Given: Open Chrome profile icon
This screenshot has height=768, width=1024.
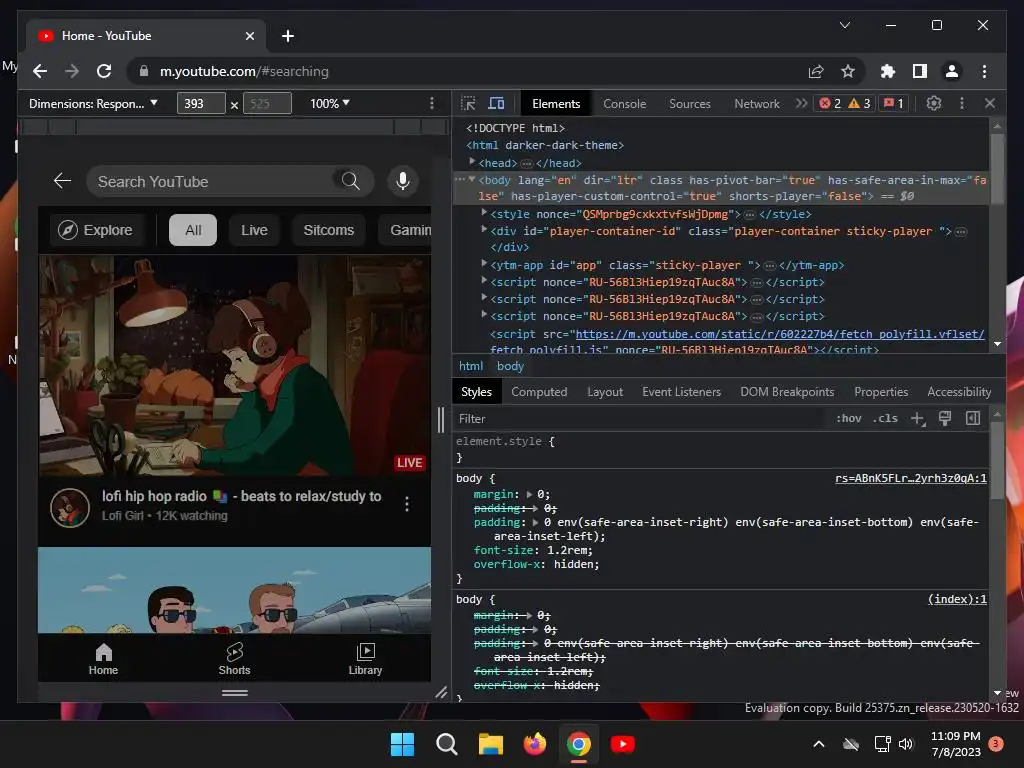Looking at the screenshot, I should [952, 71].
